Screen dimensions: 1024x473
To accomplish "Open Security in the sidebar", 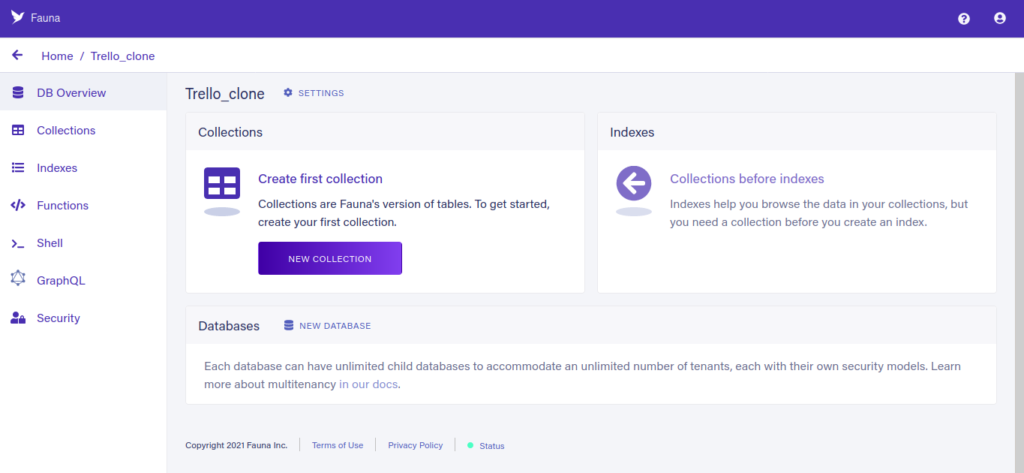I will (83, 318).
